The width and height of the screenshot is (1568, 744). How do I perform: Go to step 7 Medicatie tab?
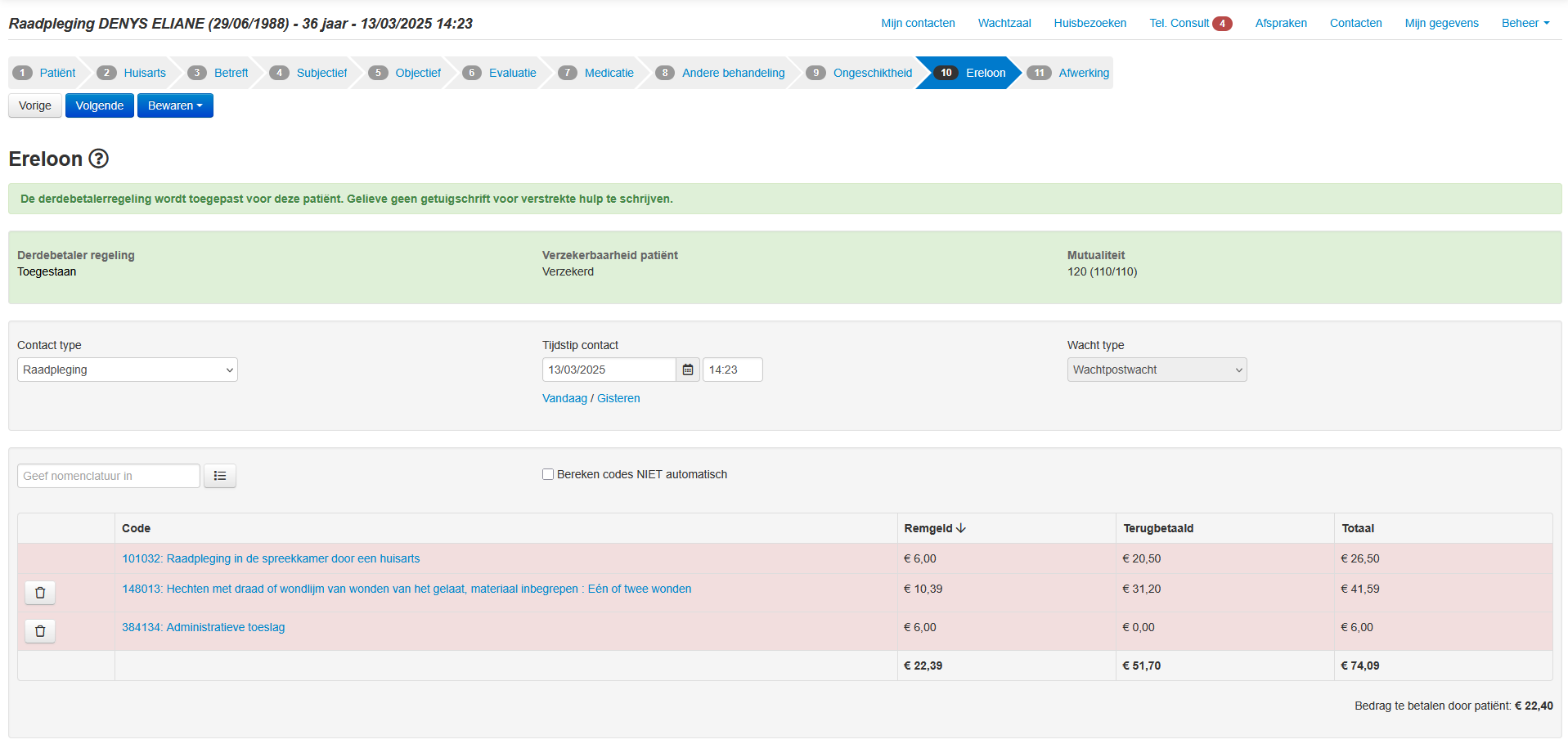pyautogui.click(x=597, y=73)
